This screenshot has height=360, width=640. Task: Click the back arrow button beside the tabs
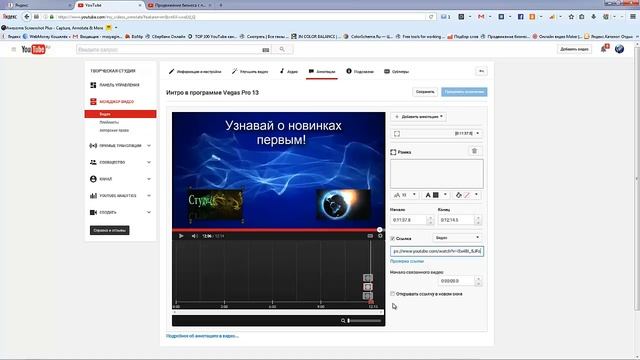coord(481,71)
